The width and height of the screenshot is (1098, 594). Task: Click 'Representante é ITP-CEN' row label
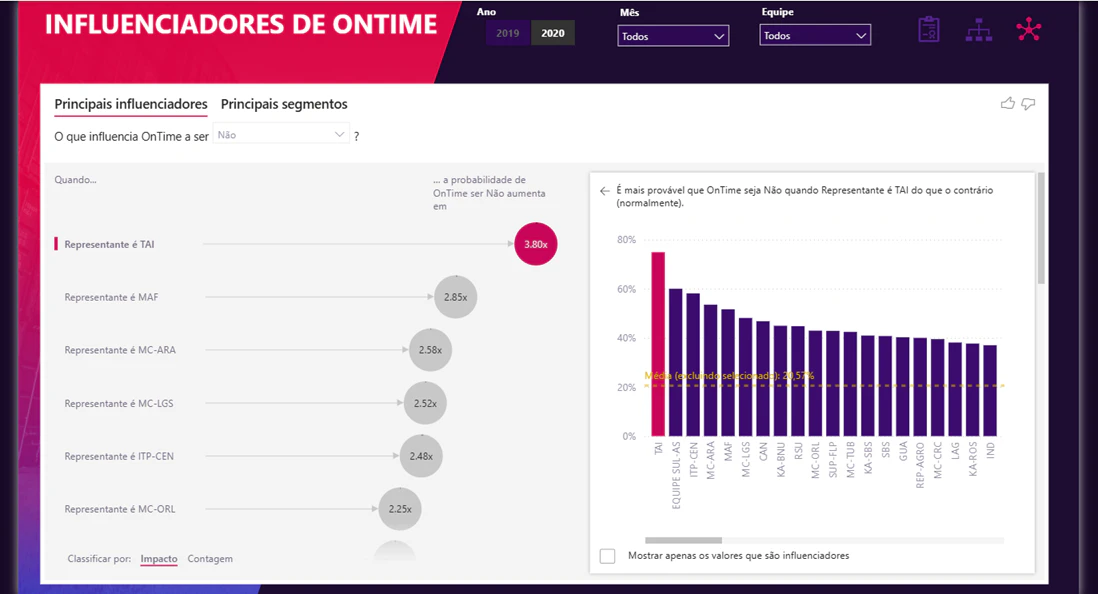pyautogui.click(x=119, y=456)
